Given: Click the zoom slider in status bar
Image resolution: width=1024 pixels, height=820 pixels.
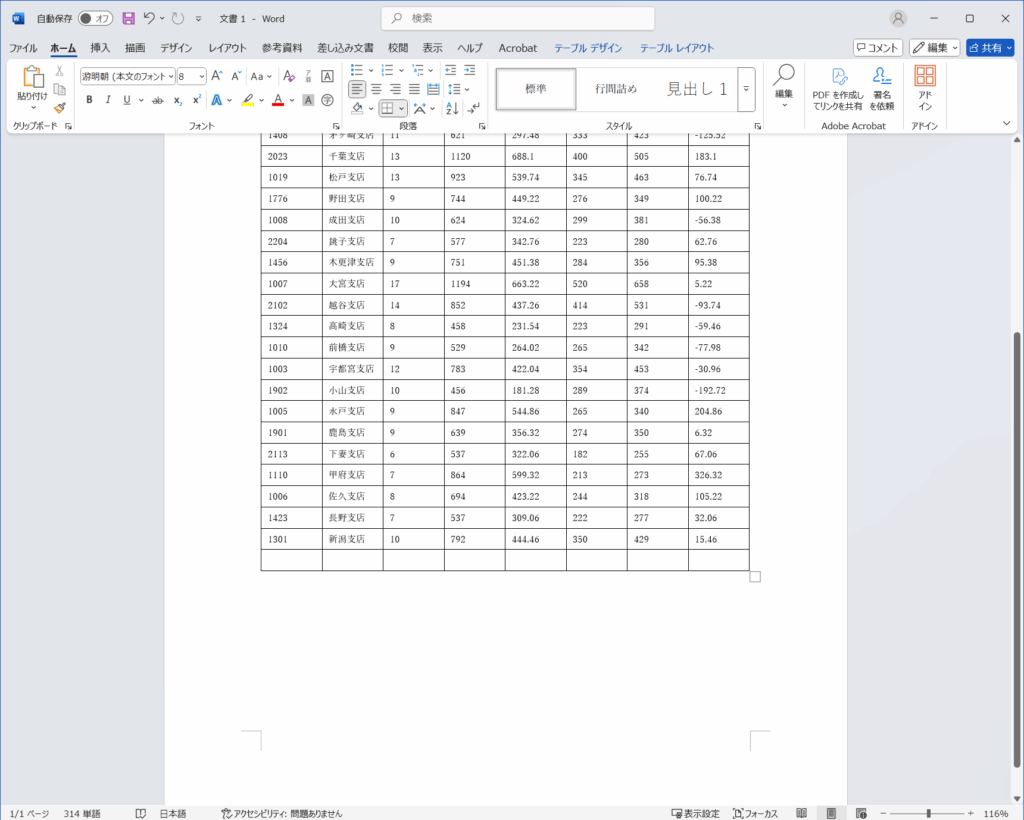Looking at the screenshot, I should pyautogui.click(x=929, y=813).
